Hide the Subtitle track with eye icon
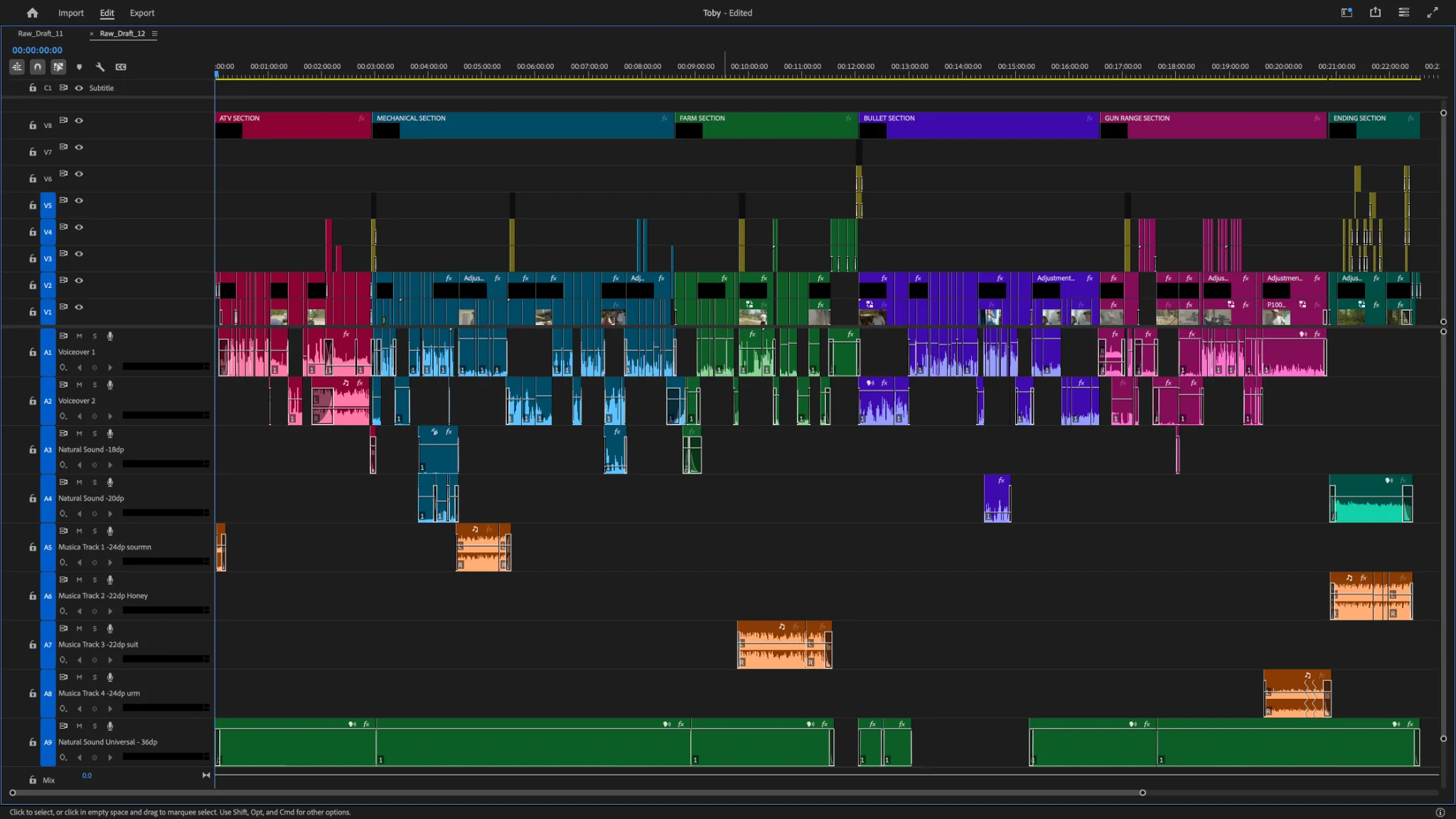This screenshot has width=1456, height=819. pos(79,88)
